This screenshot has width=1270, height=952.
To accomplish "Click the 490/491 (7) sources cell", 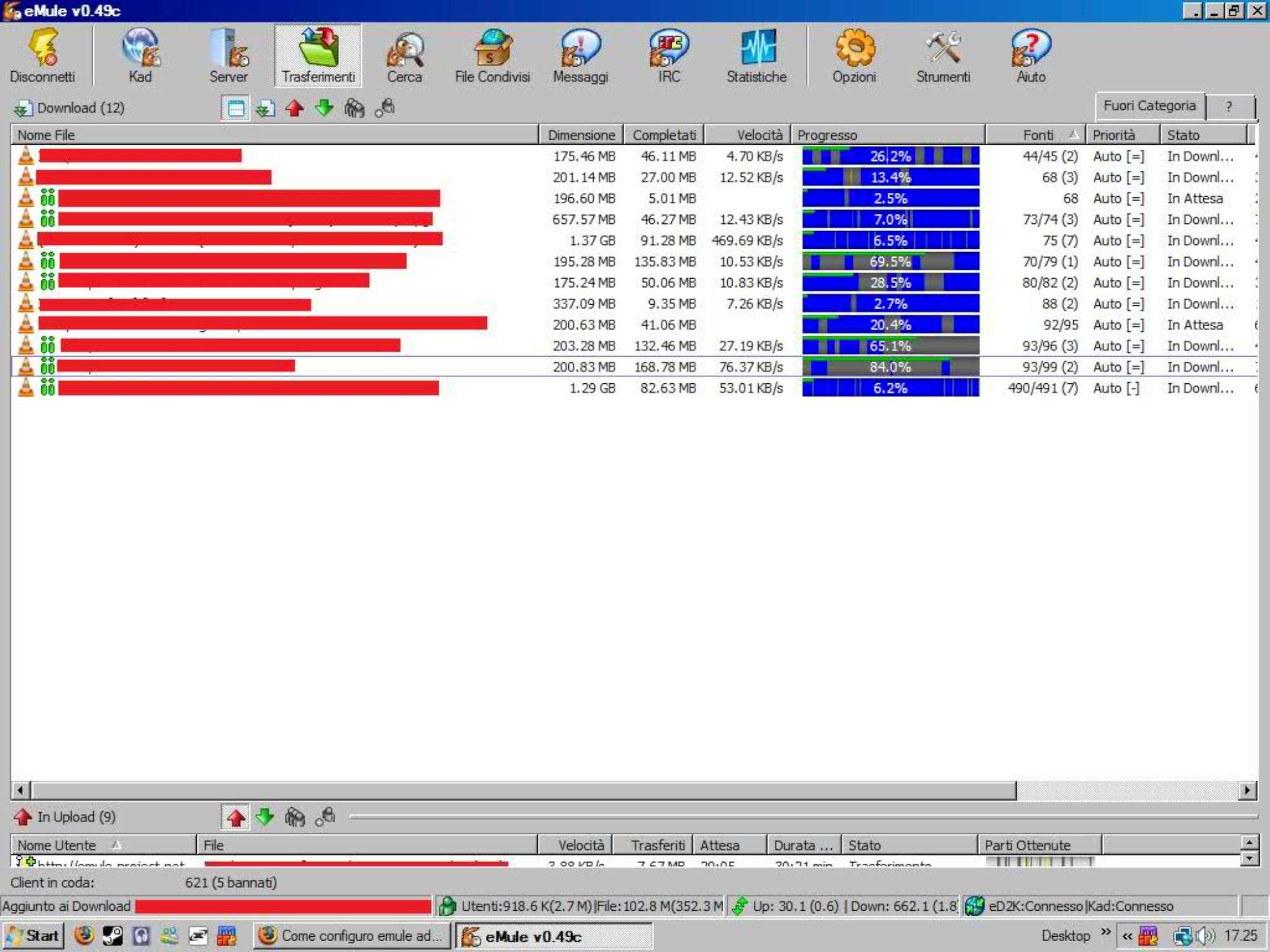I will point(1043,388).
